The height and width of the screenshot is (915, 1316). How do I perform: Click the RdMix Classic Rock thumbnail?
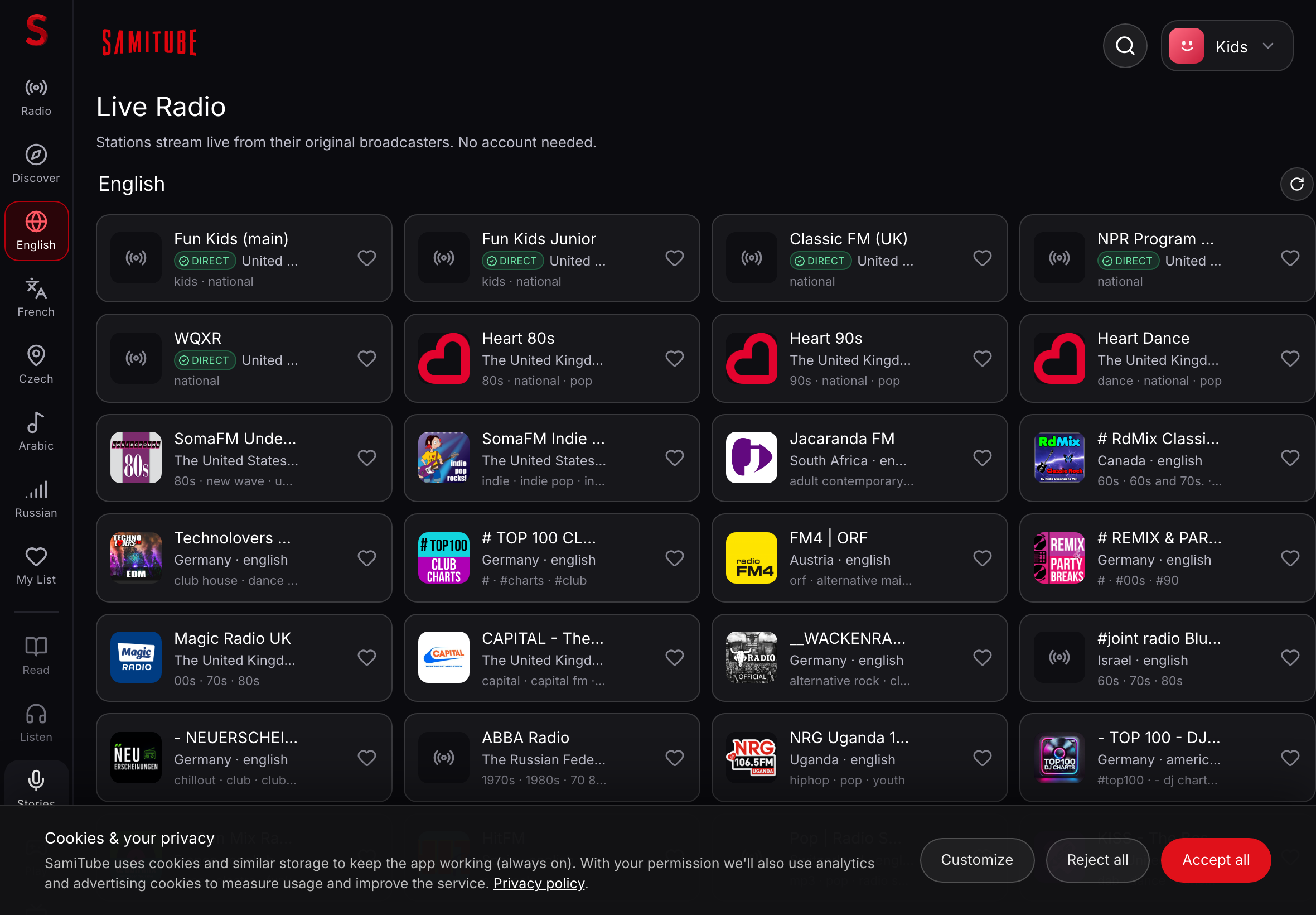[x=1059, y=458]
